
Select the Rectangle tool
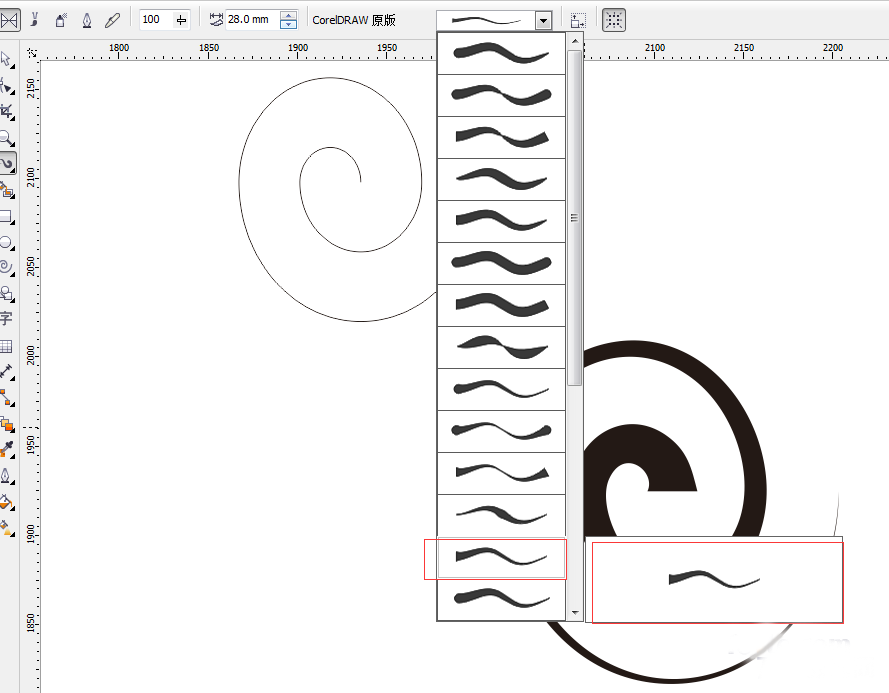[7, 217]
